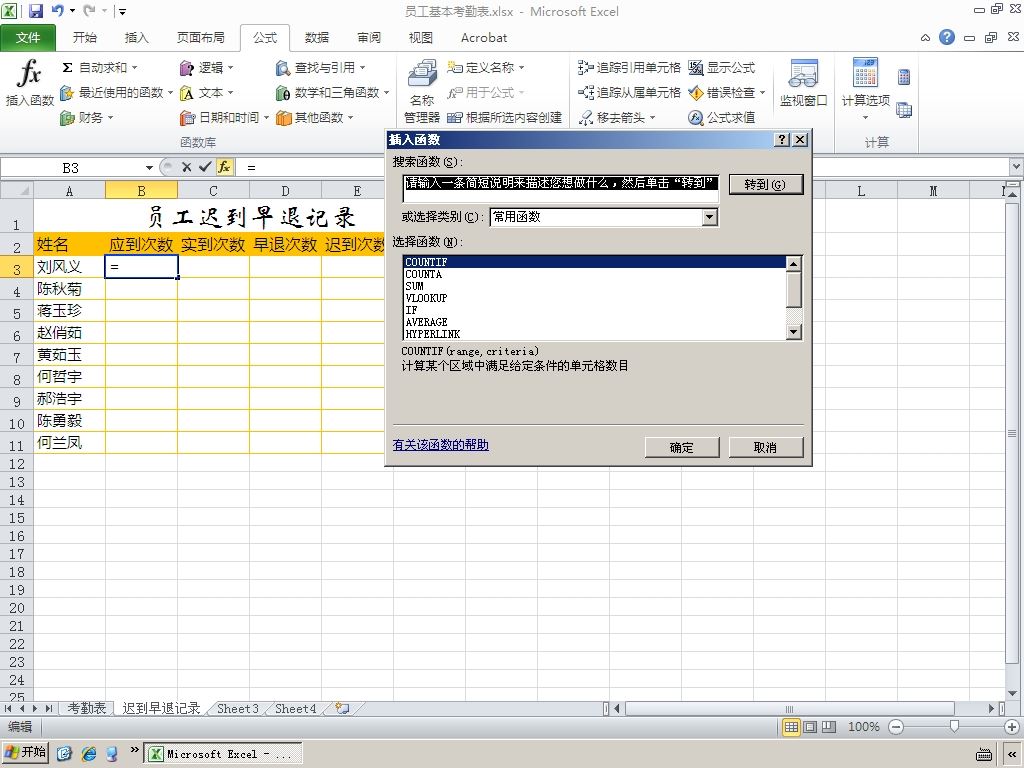This screenshot has width=1024, height=768.
Task: Expand the Name Box dropdown arrow
Action: (149, 168)
